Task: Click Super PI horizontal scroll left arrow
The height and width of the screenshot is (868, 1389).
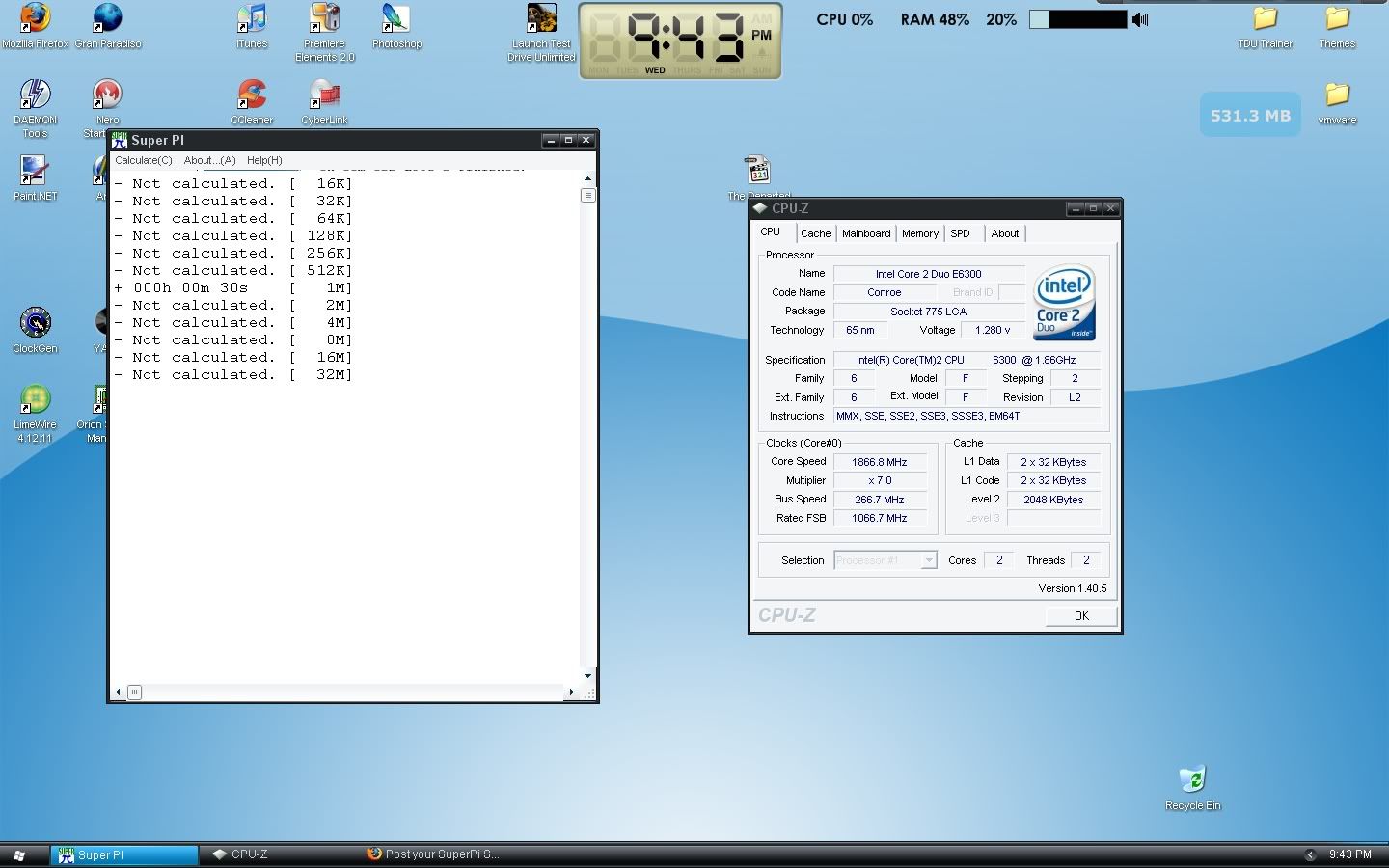Action: 119,692
